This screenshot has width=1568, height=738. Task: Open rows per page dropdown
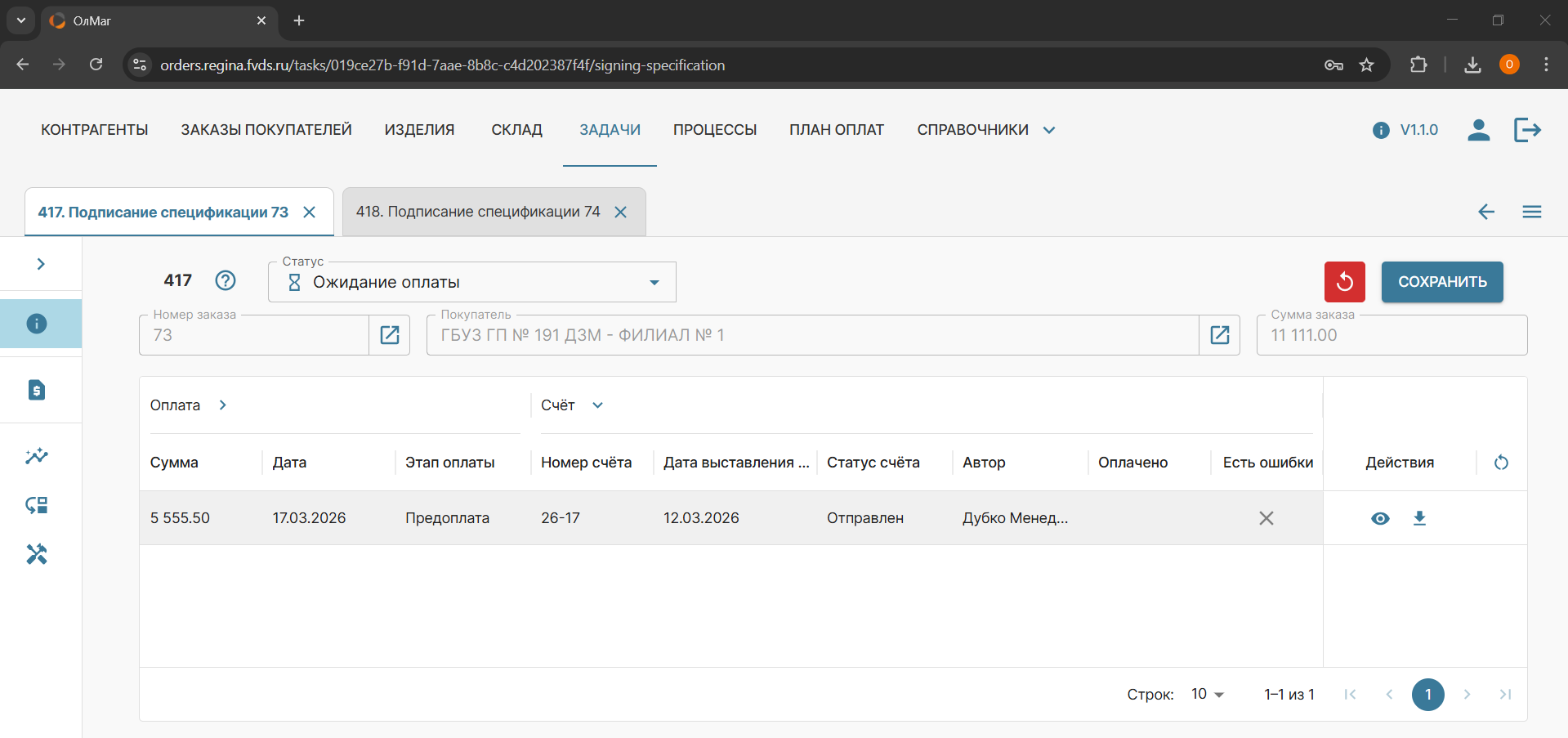(1207, 694)
